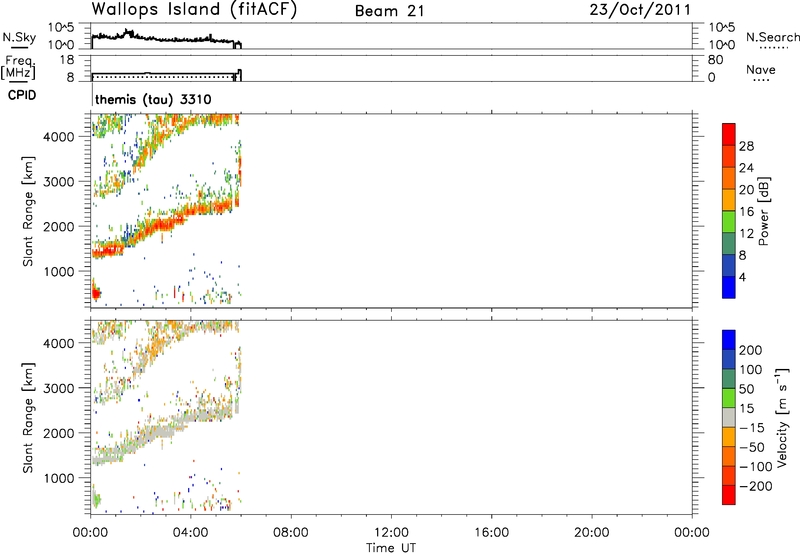Image resolution: width=800 pixels, height=554 pixels.
Task: Click the '4' power colorbar tick
Action: [x=742, y=277]
